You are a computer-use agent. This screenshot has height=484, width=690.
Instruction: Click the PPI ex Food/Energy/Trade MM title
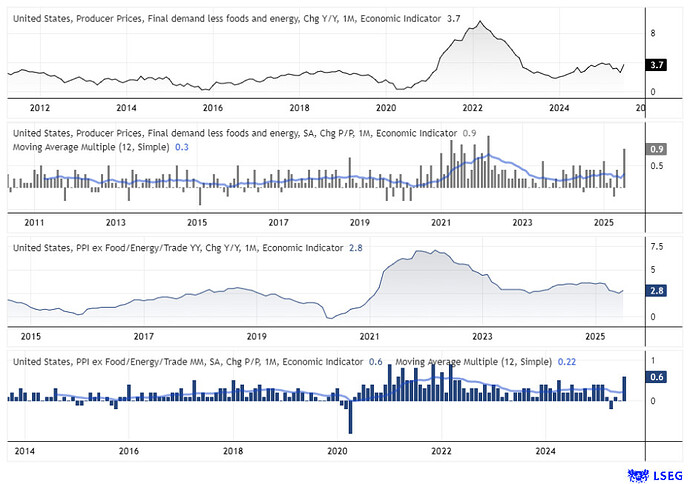point(188,362)
